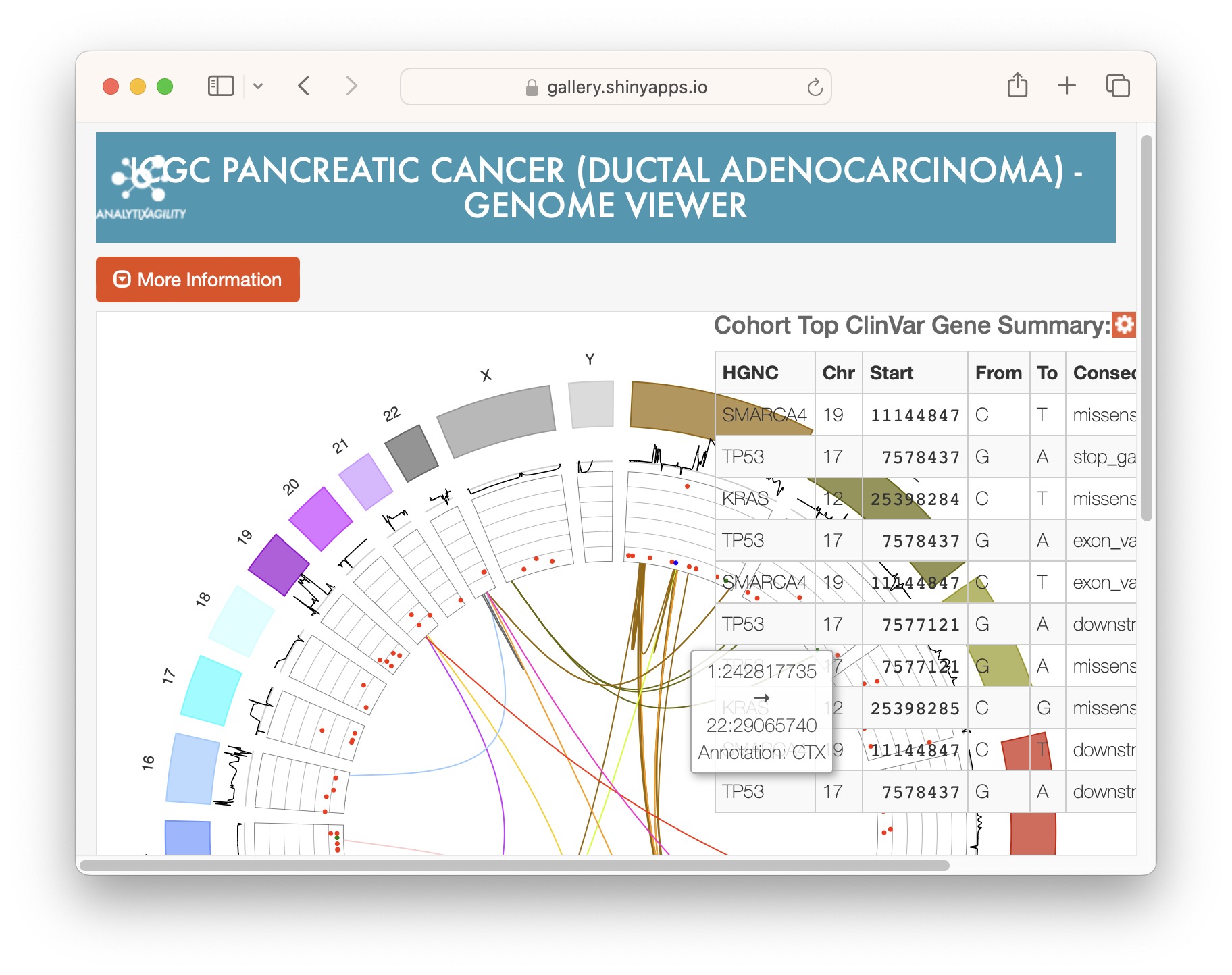Viewport: 1232px width, 975px height.
Task: Show the tab overview icon
Action: pyautogui.click(x=1117, y=86)
